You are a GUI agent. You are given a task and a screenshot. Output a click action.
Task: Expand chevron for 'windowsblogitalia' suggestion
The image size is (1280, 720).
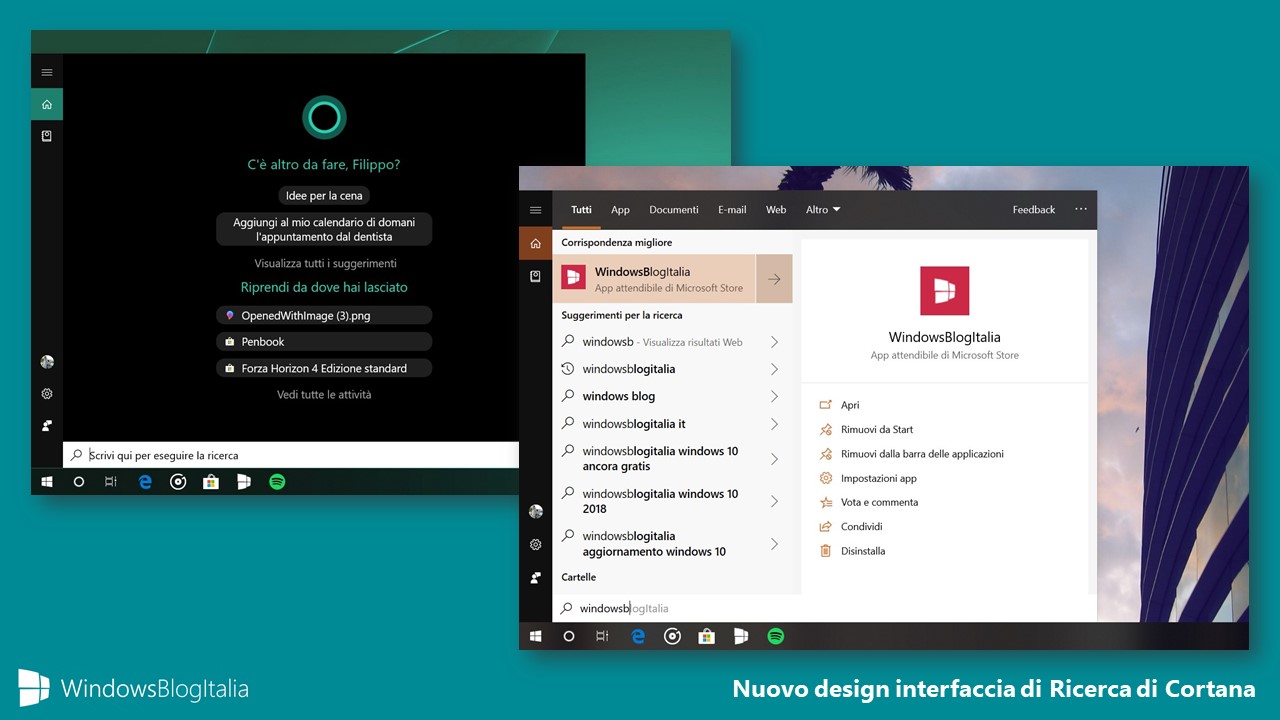pyautogui.click(x=775, y=369)
